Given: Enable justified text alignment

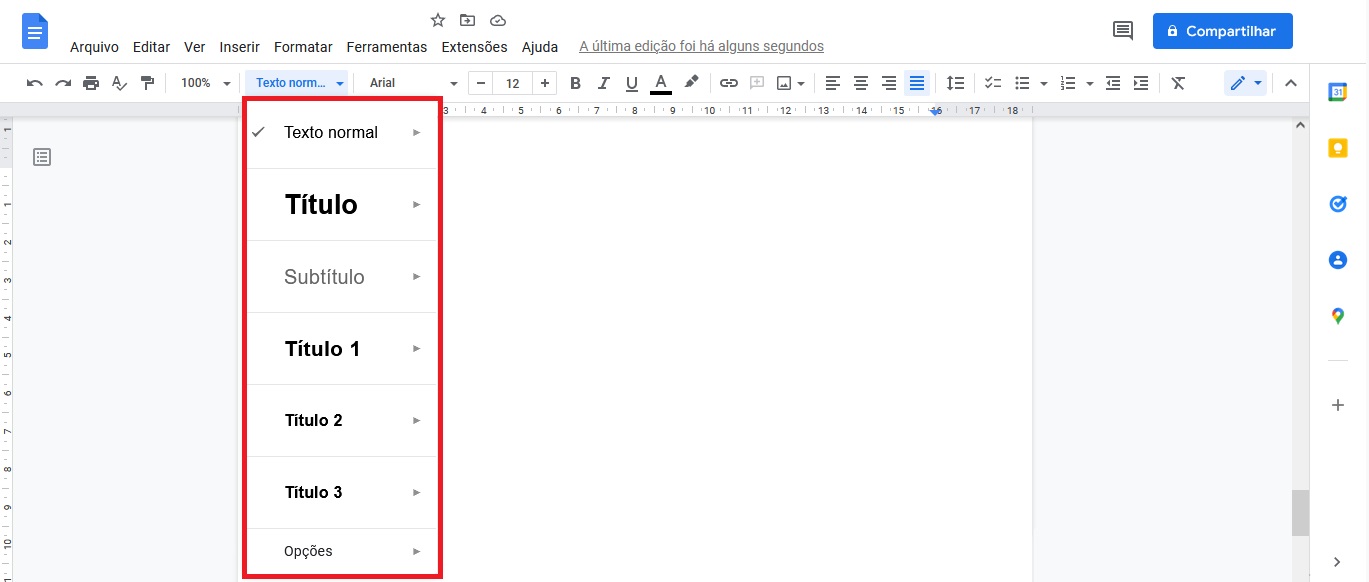Looking at the screenshot, I should pyautogui.click(x=917, y=83).
